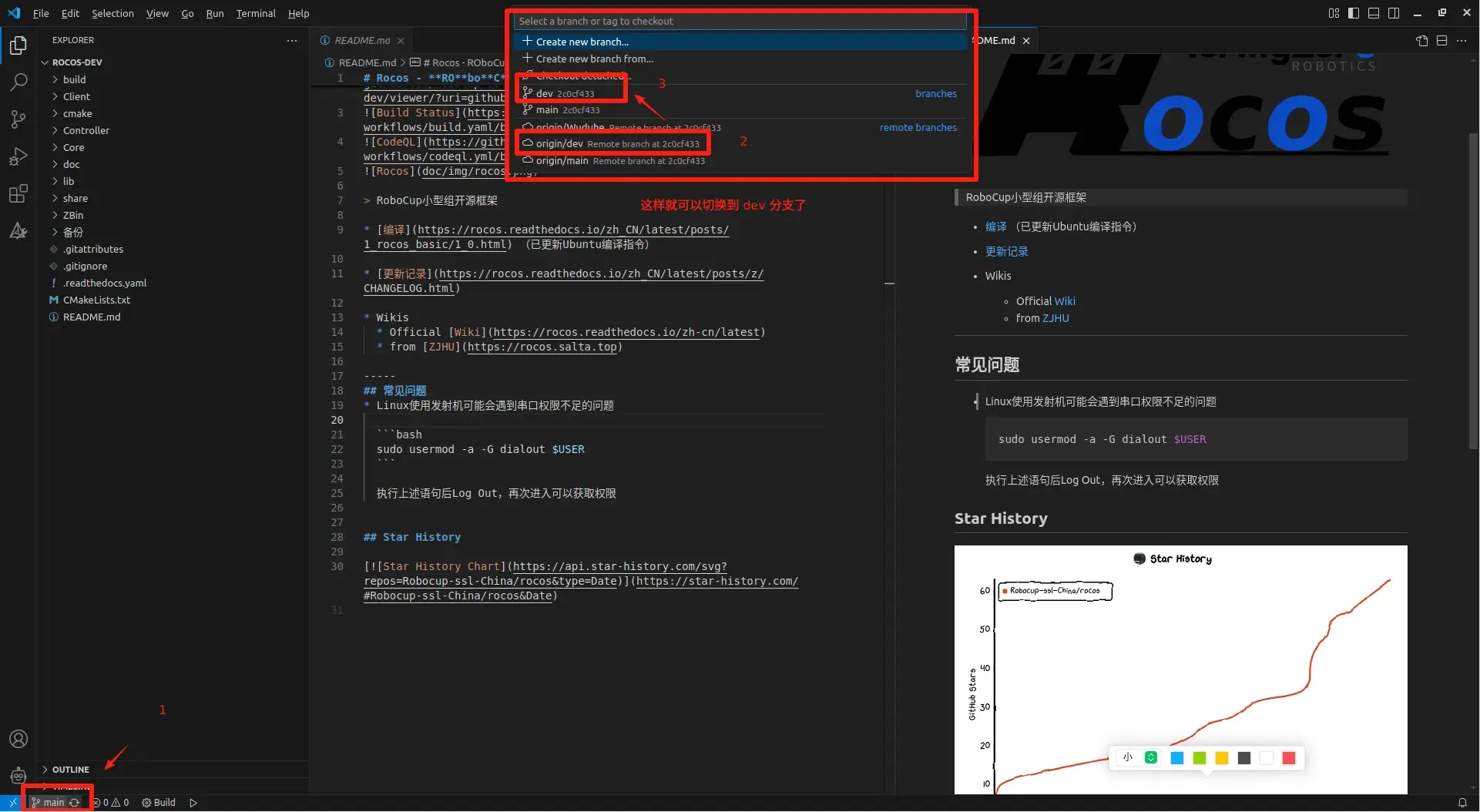The image size is (1480, 812).
Task: Expand the Core folder
Action: (x=174, y=147)
